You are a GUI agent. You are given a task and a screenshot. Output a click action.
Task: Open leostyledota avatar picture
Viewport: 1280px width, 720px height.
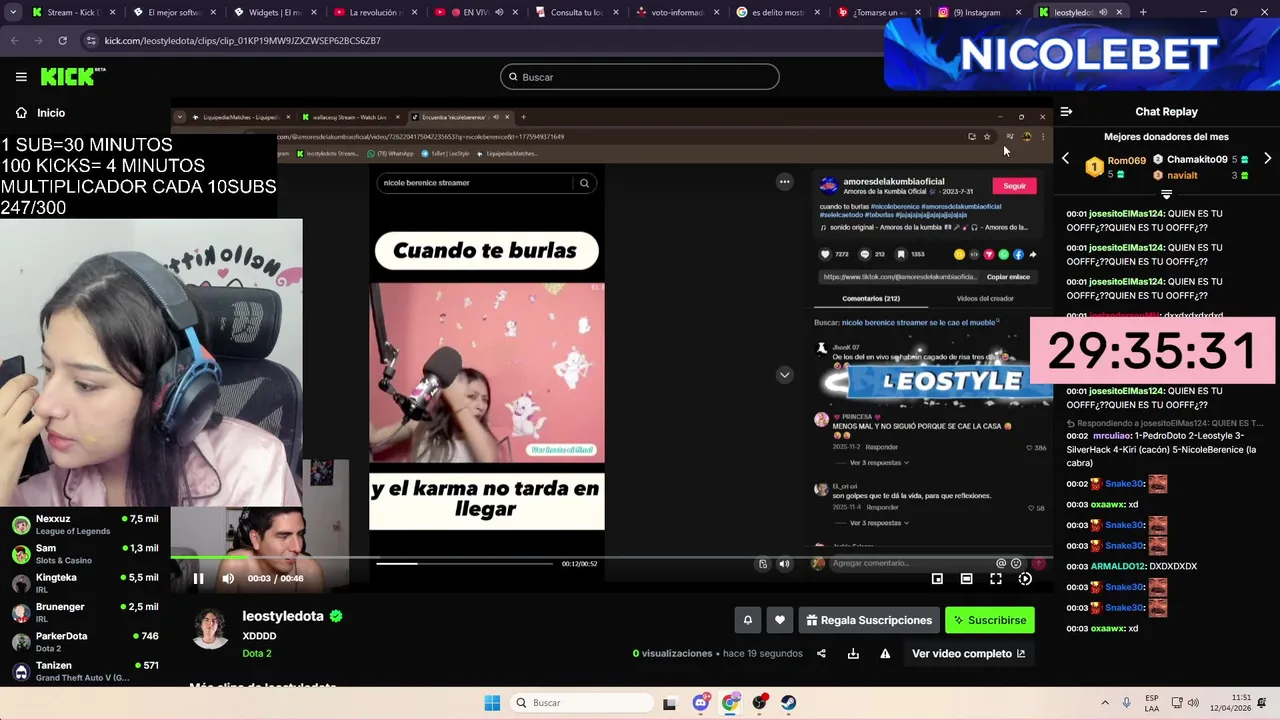click(x=210, y=628)
